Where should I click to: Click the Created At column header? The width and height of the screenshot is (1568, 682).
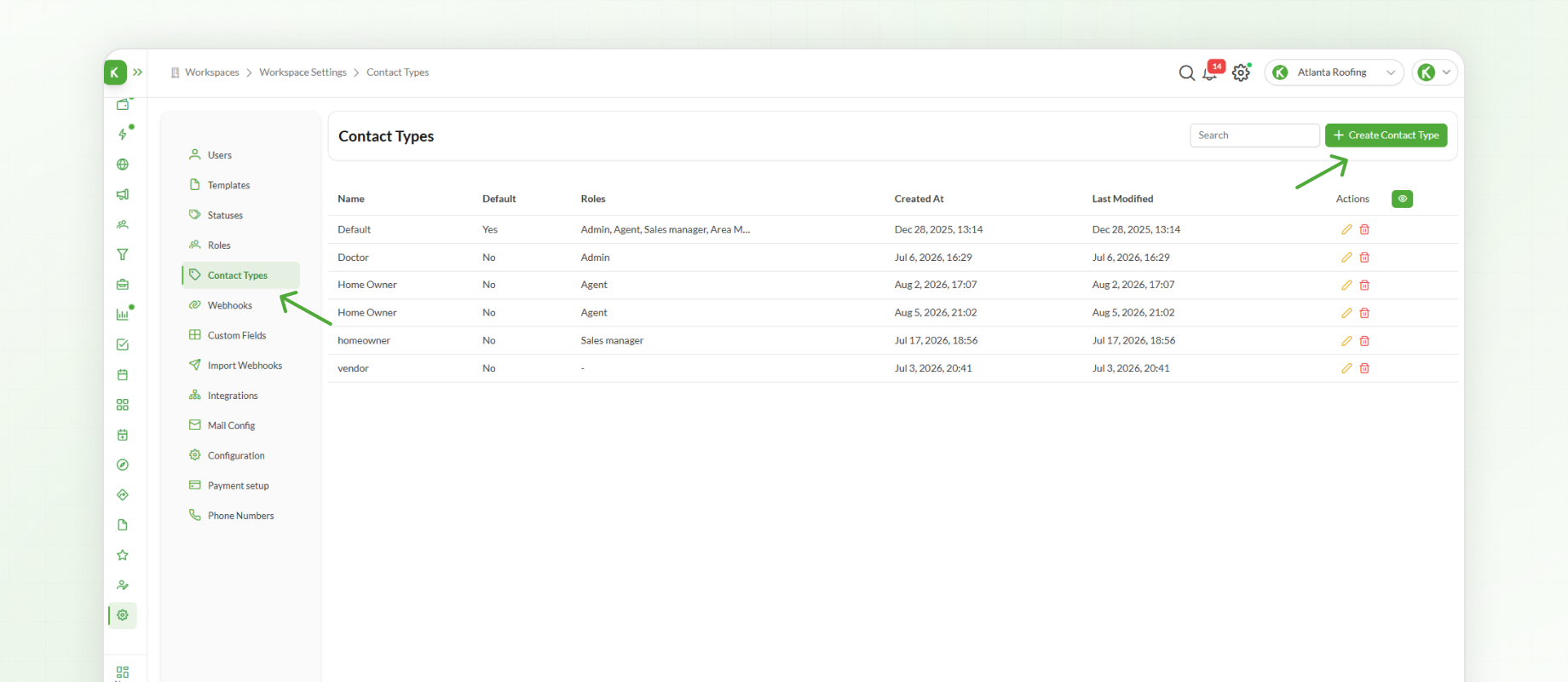(x=919, y=199)
